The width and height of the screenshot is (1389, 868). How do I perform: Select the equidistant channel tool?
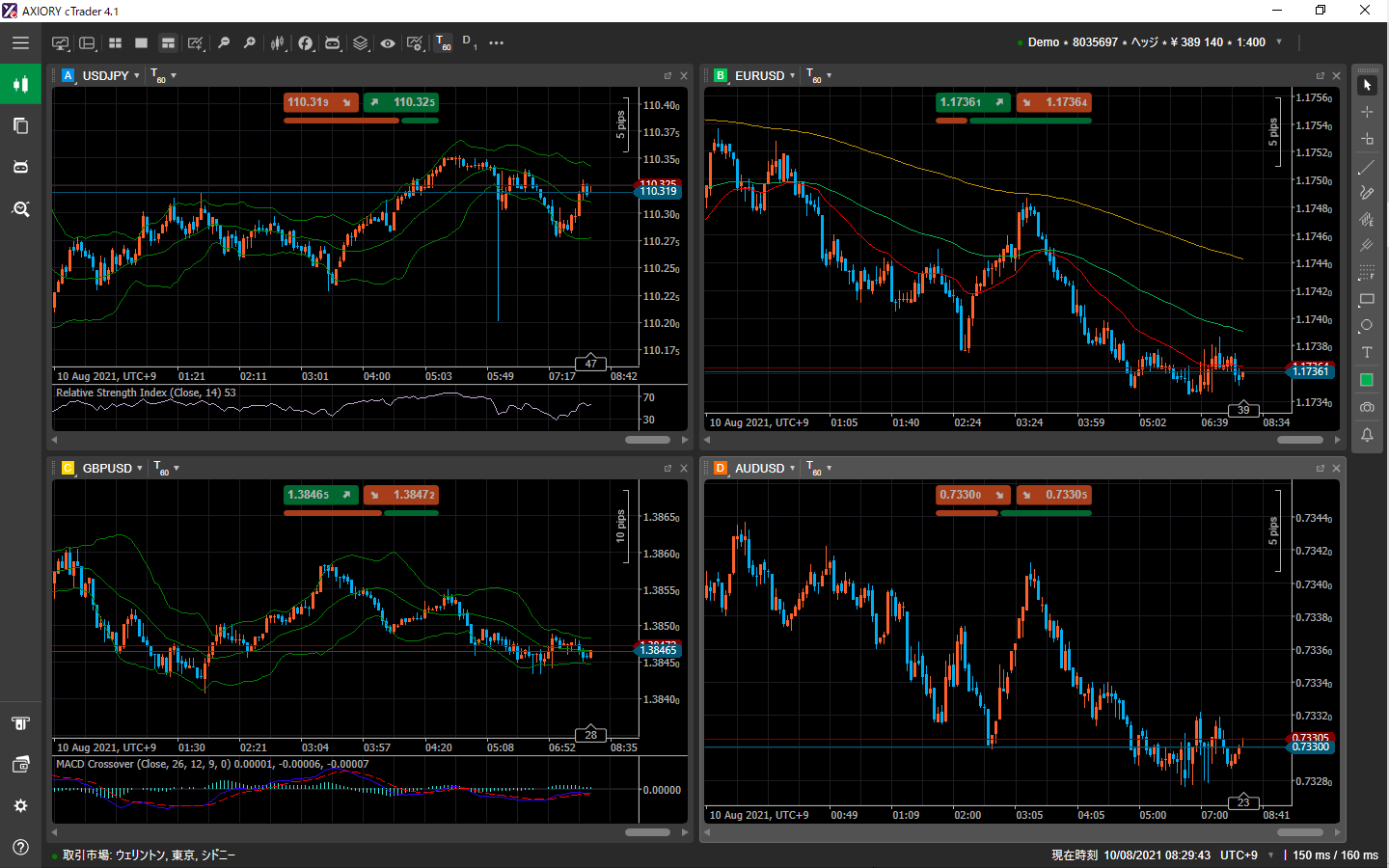tap(1367, 219)
